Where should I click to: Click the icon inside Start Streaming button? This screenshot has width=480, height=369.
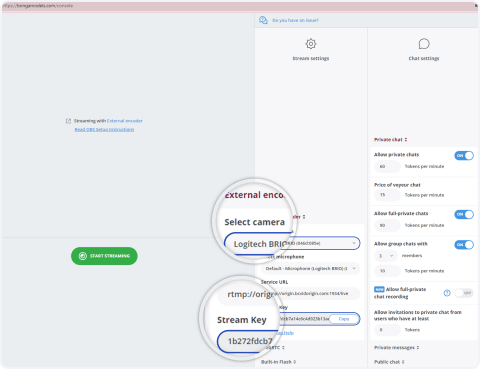pyautogui.click(x=82, y=256)
